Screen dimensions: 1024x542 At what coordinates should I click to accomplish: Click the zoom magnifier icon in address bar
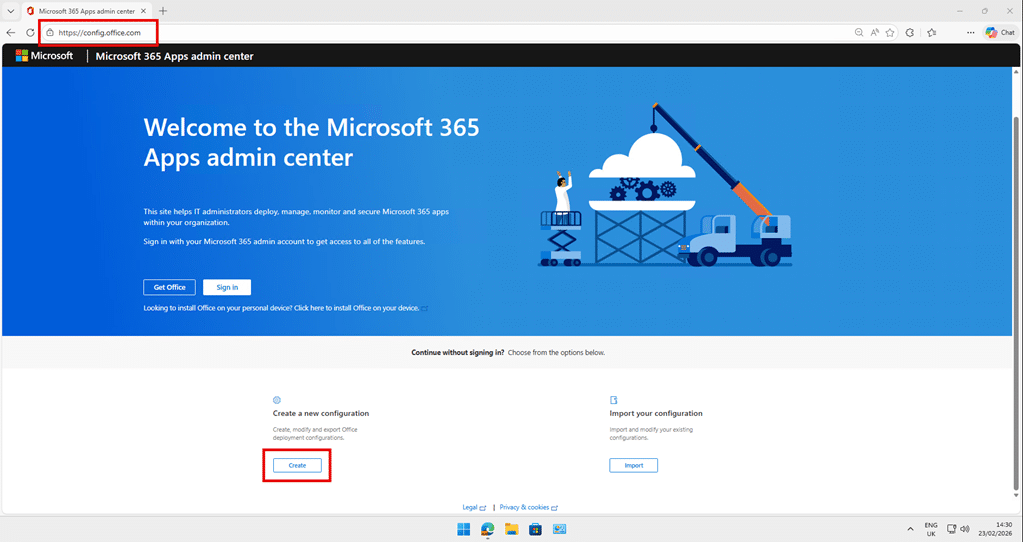[x=858, y=33]
